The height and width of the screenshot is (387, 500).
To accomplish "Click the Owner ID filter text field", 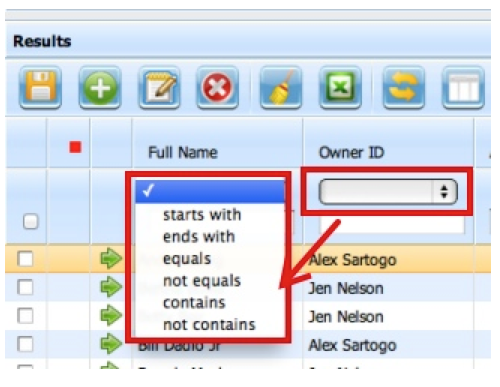I will coord(392,226).
